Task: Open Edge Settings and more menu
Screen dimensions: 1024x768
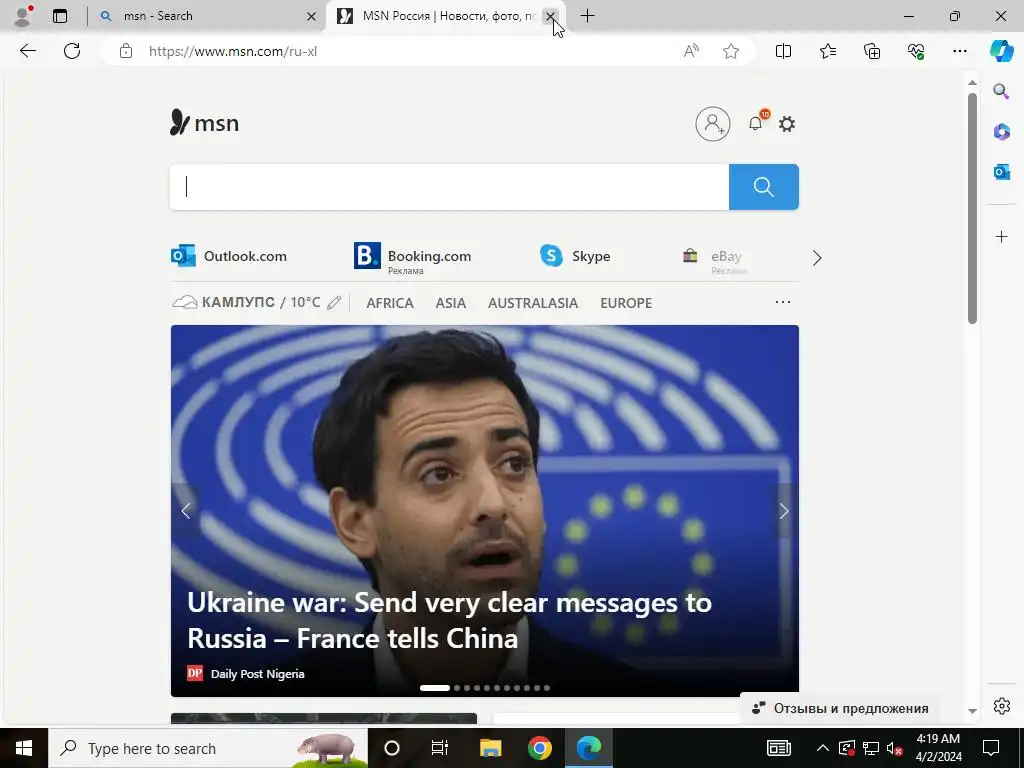Action: tap(959, 51)
